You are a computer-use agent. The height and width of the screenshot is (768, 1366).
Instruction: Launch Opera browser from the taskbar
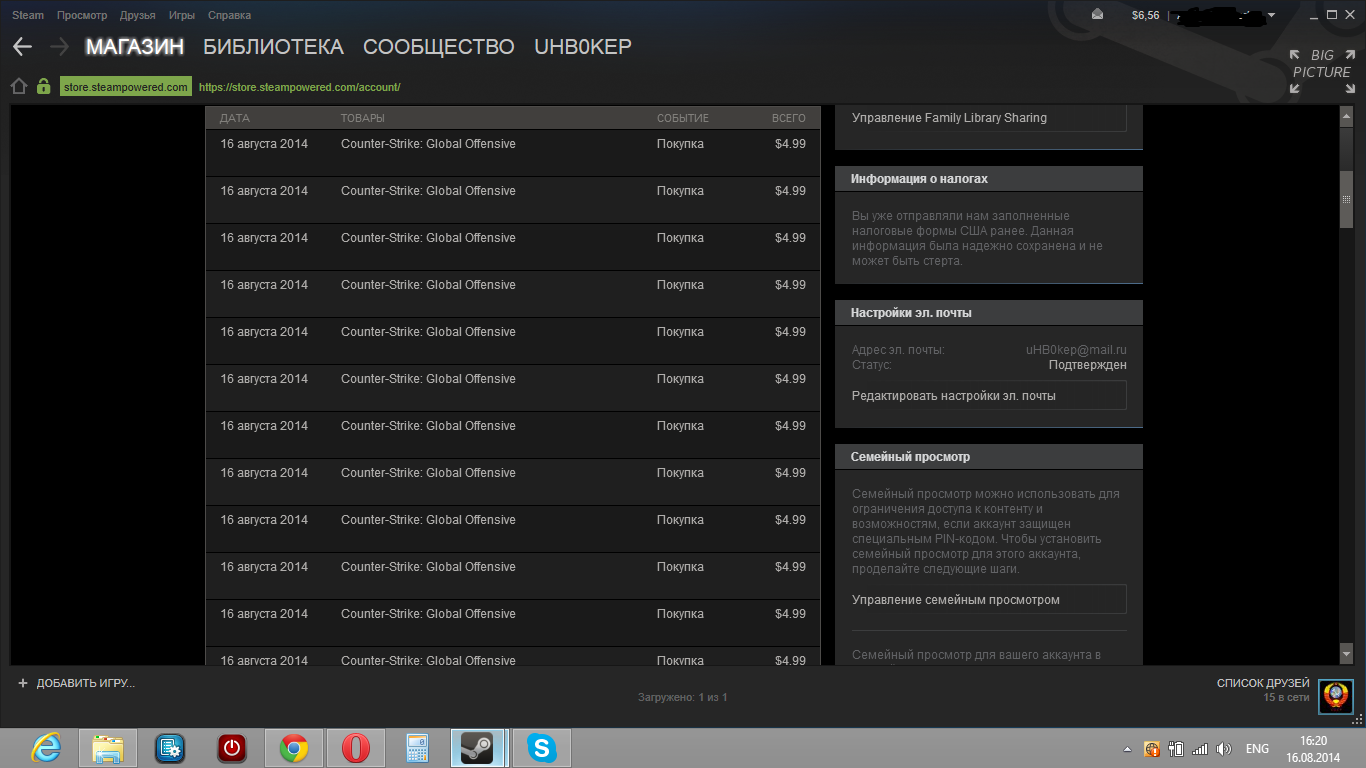pyautogui.click(x=356, y=748)
